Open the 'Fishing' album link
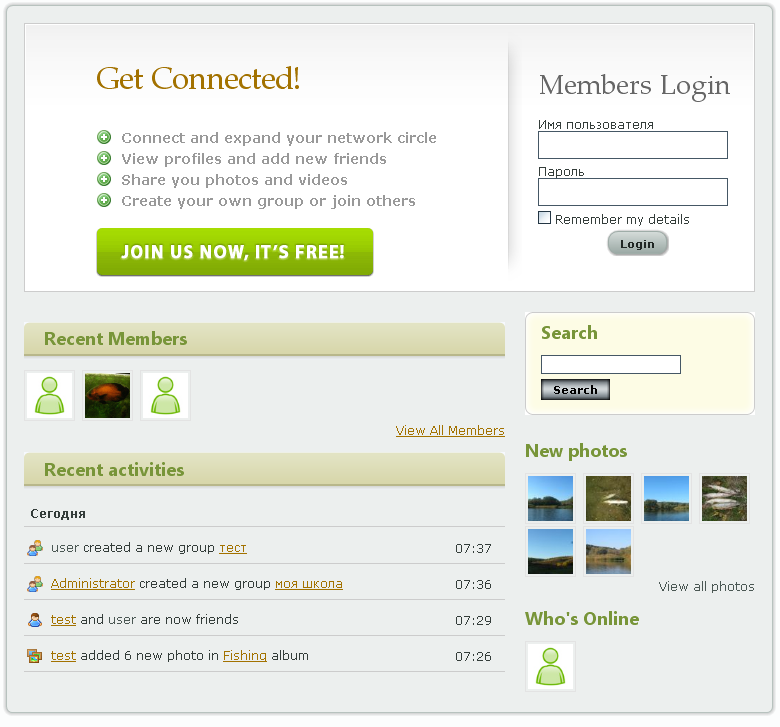This screenshot has height=727, width=780. [x=245, y=656]
